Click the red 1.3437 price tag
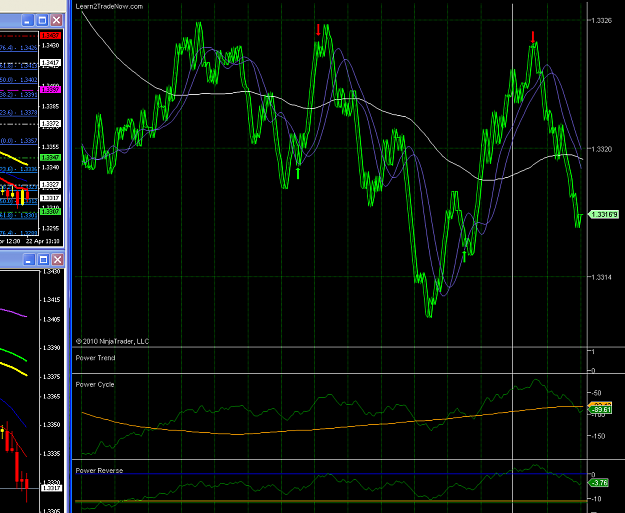 (51, 36)
